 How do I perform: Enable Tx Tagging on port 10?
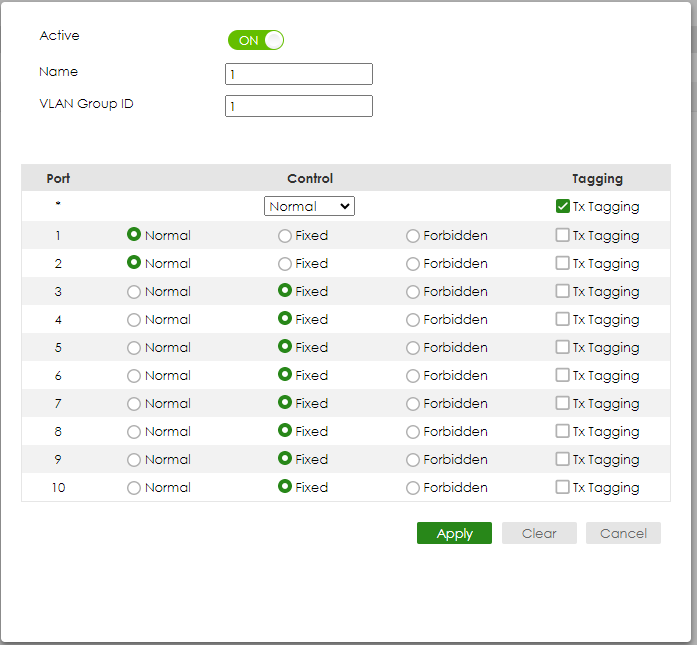563,487
